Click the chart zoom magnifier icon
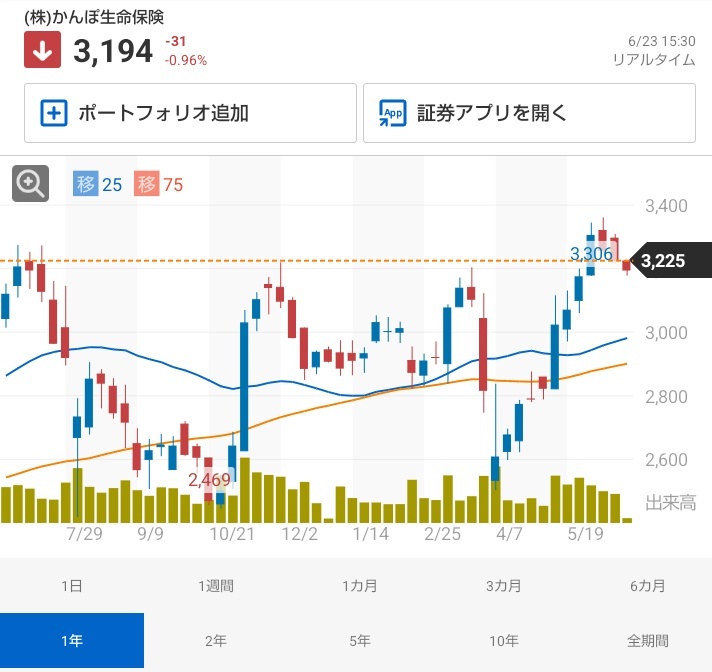 coord(30,183)
